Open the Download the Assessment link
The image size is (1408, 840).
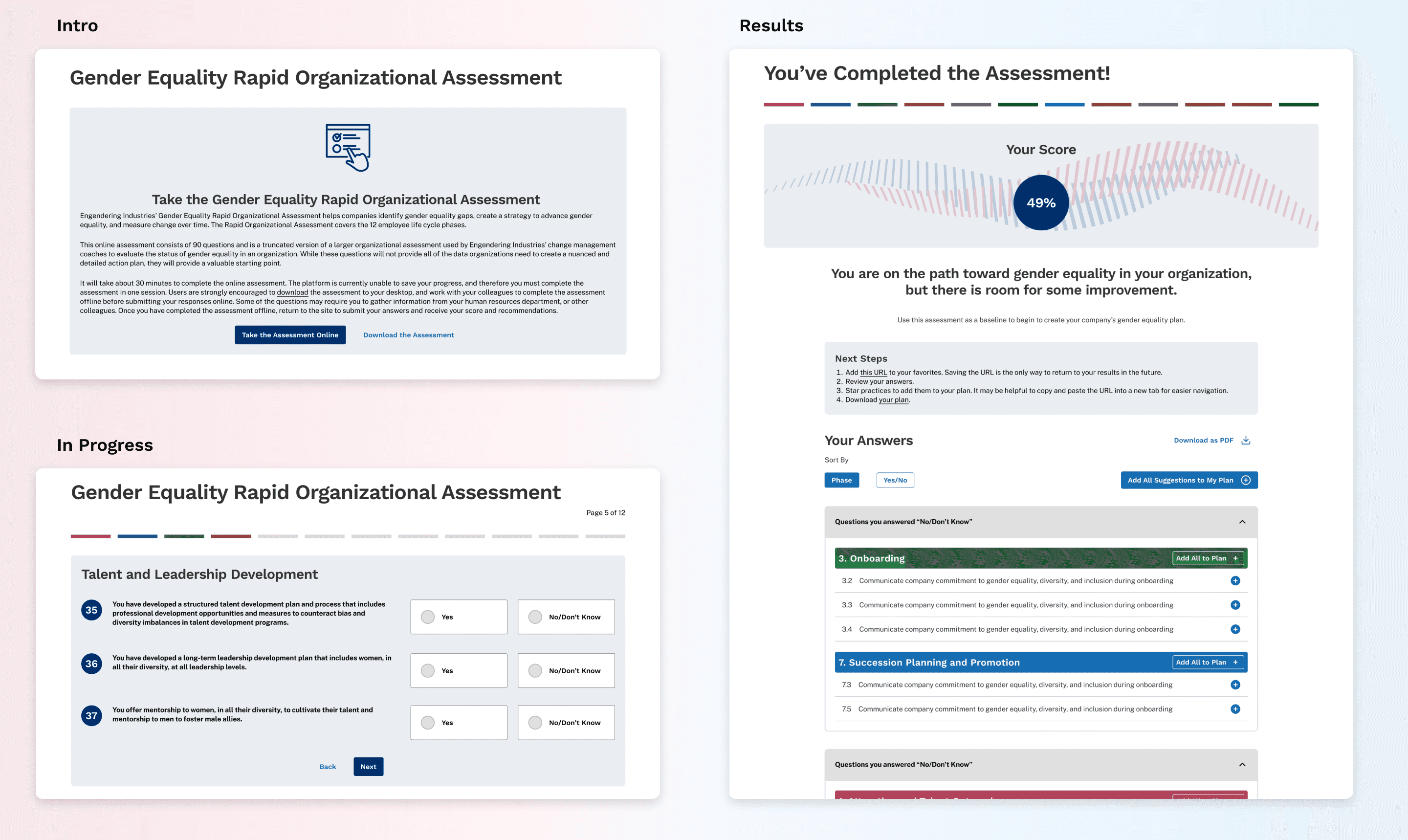tap(409, 335)
